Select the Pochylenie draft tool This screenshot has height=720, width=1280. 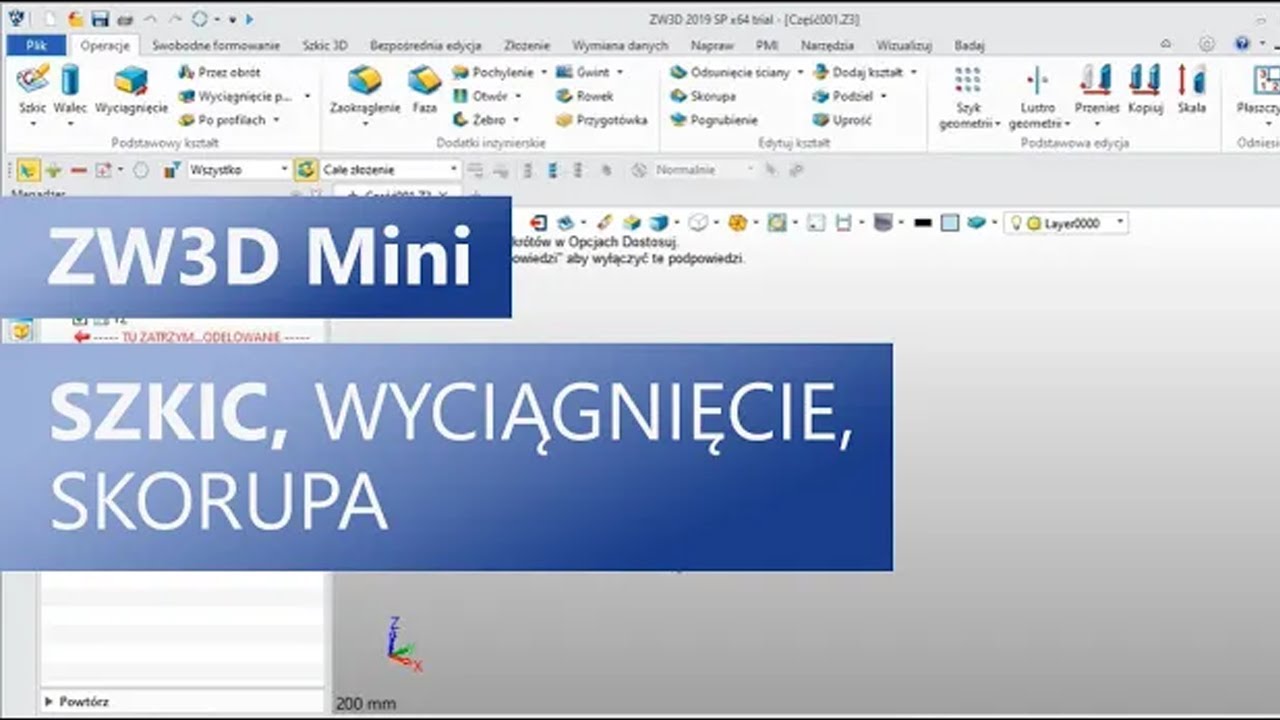pos(493,72)
